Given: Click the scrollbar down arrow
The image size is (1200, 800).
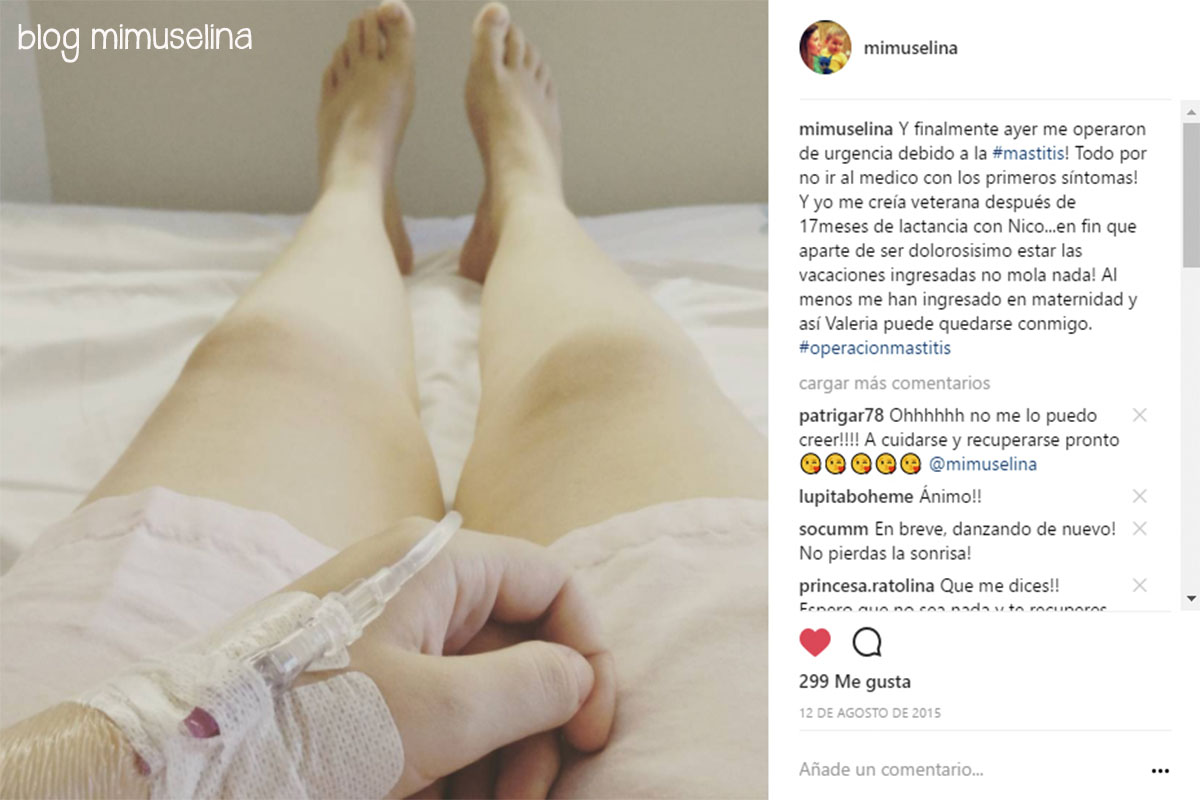Looking at the screenshot, I should click(x=1191, y=598).
